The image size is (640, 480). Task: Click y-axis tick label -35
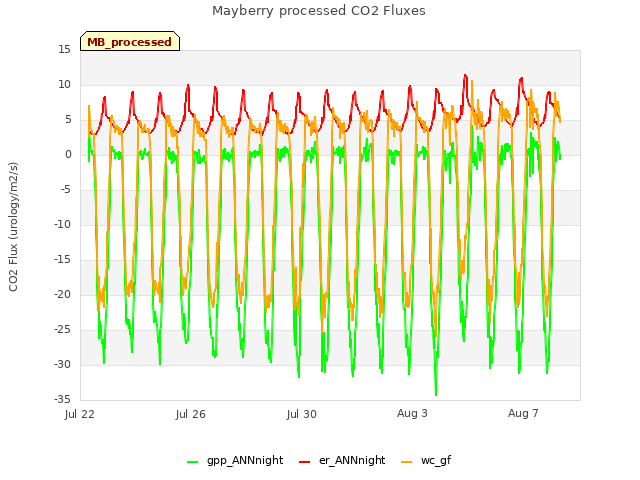(x=63, y=400)
